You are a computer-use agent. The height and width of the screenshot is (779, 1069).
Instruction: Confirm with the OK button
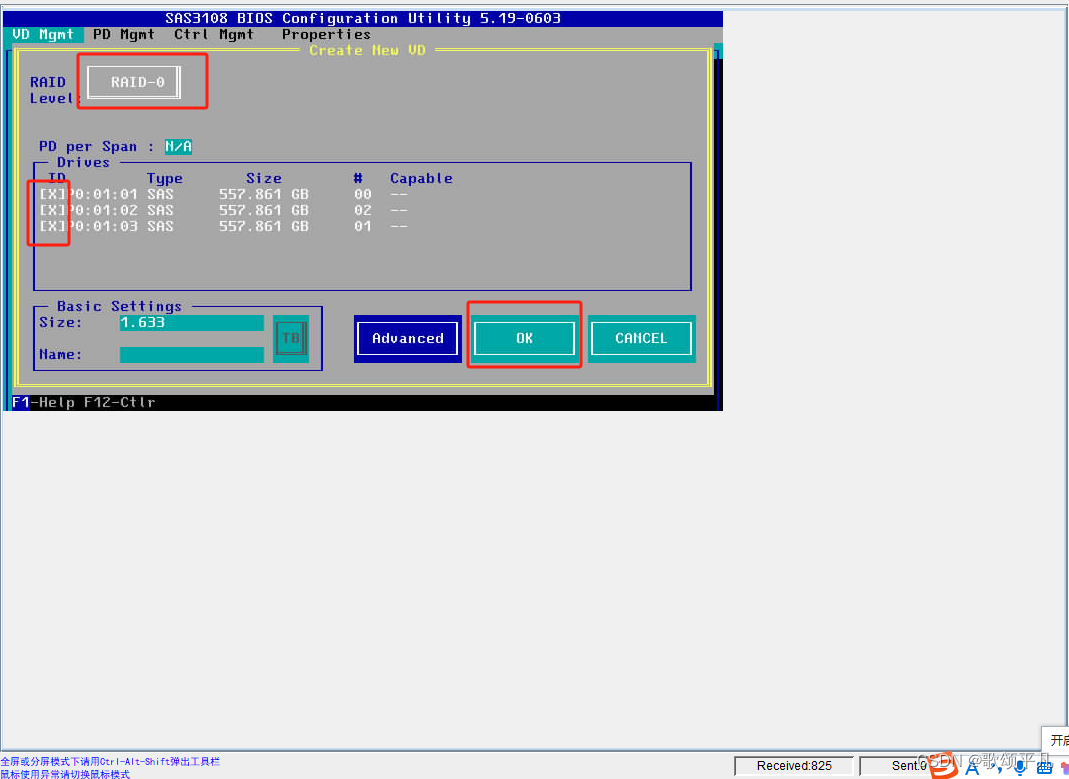pyautogui.click(x=524, y=338)
